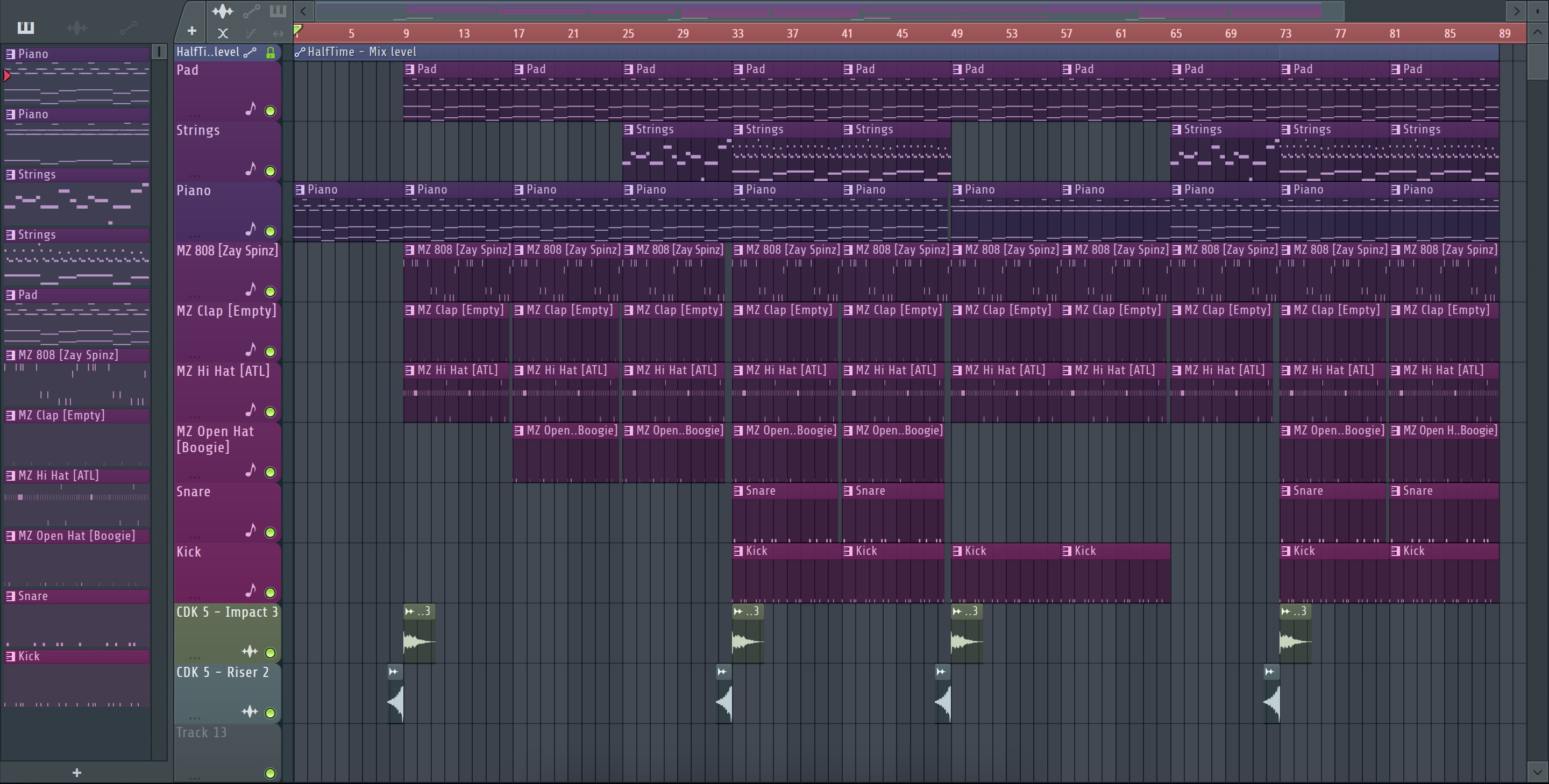
Task: Click the crossfade X icon in clip toolbar
Action: 223,34
